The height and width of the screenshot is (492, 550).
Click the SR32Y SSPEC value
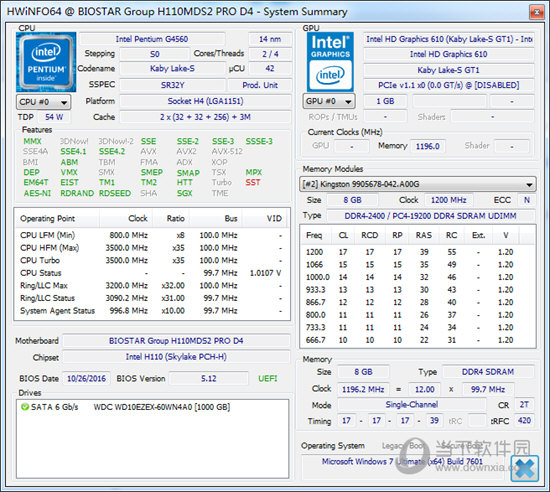172,85
